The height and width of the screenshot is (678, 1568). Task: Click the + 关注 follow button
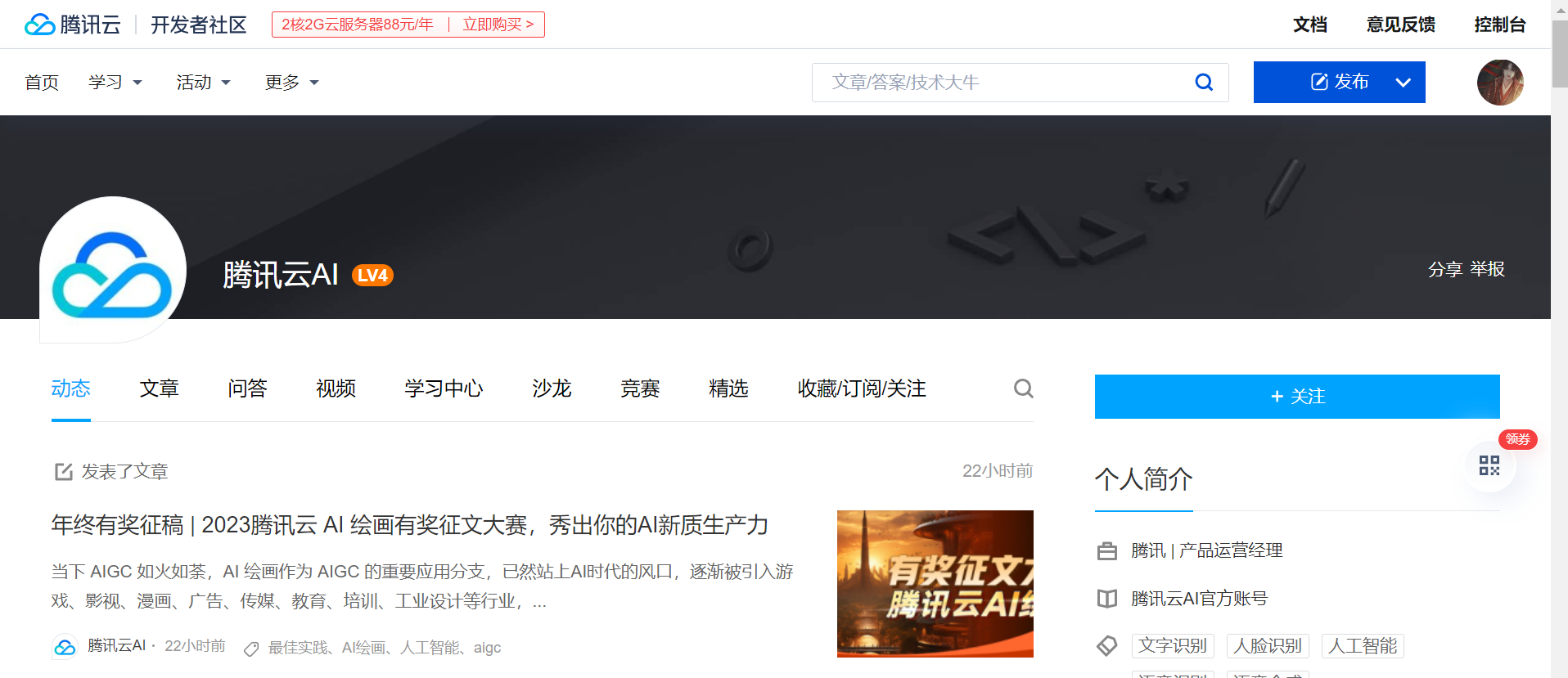tap(1297, 397)
